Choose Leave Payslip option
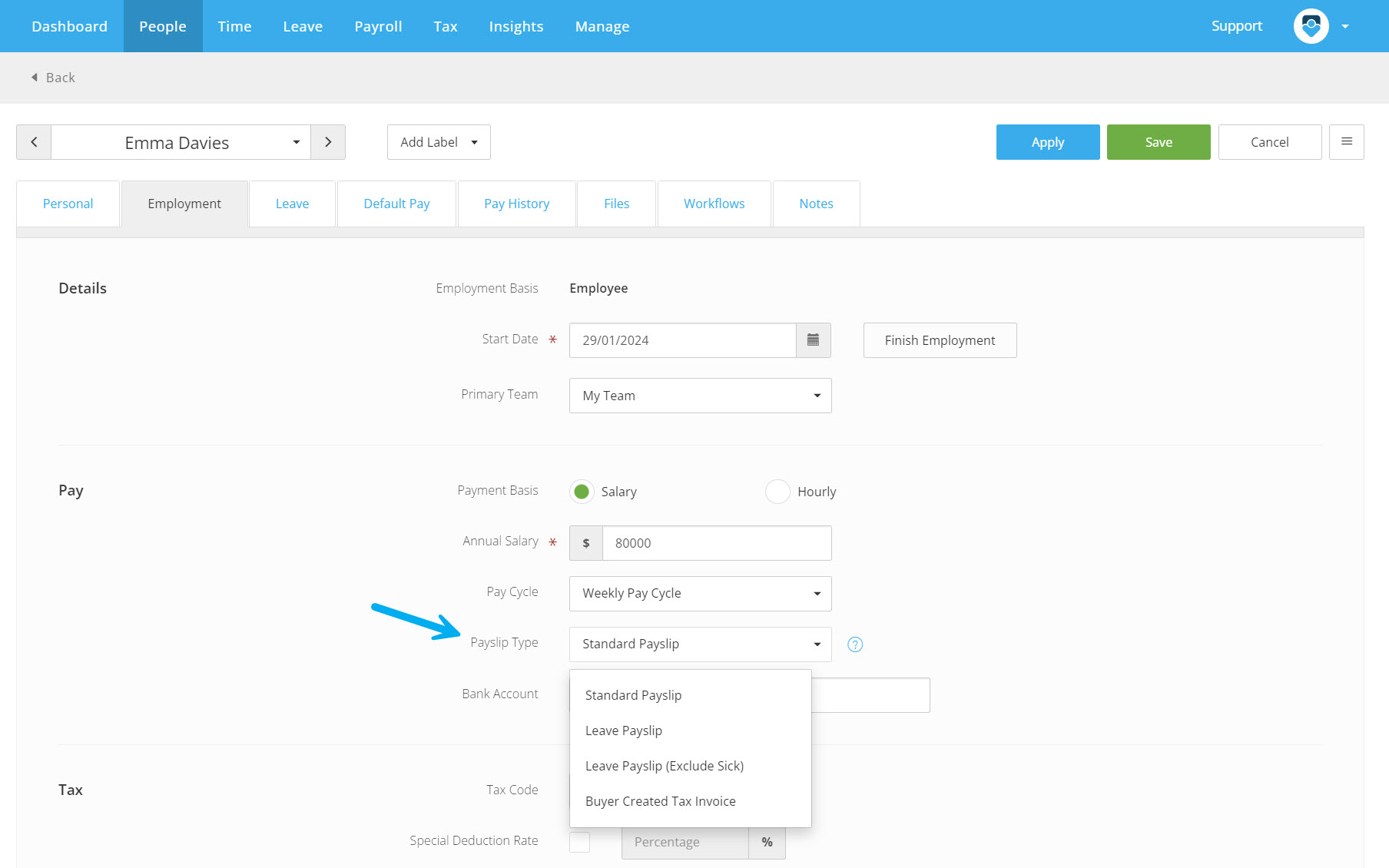 click(690, 731)
